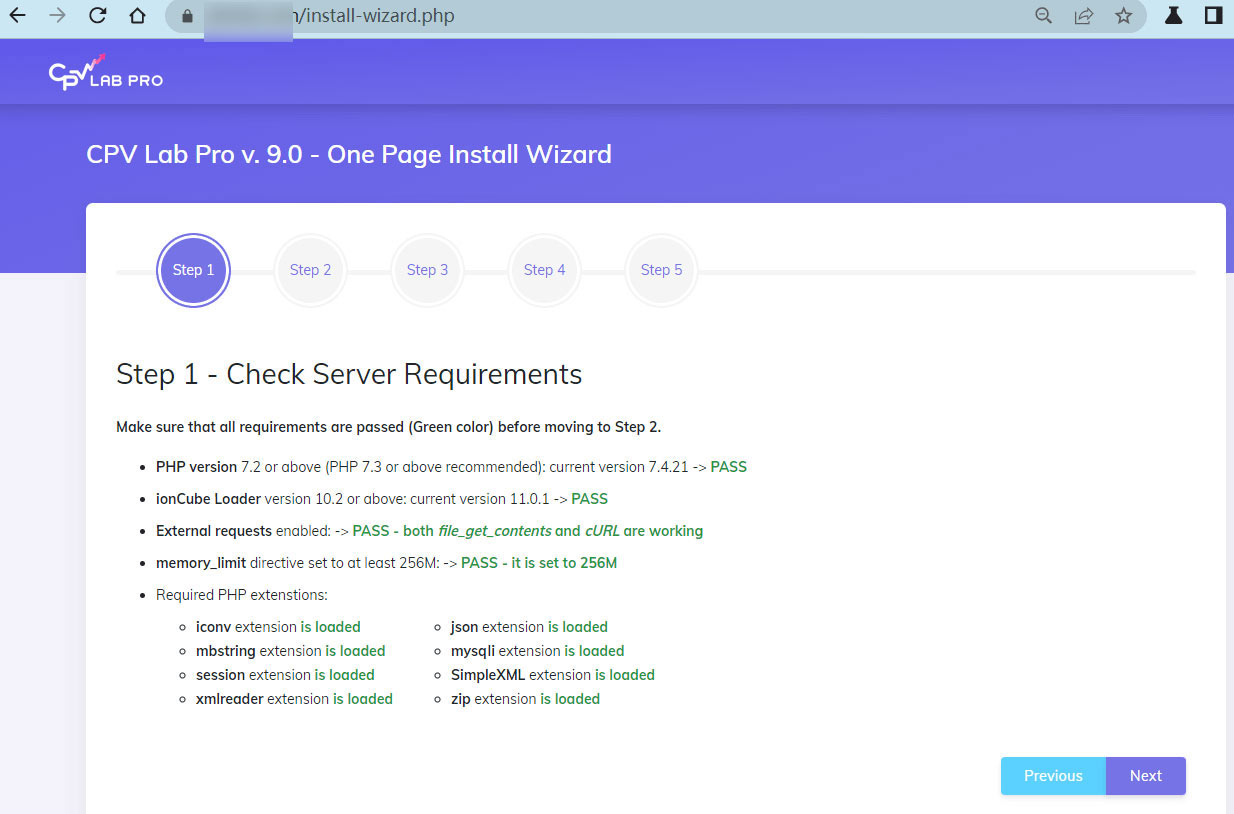Bookmark this page with star icon
1234x814 pixels.
coord(1123,16)
